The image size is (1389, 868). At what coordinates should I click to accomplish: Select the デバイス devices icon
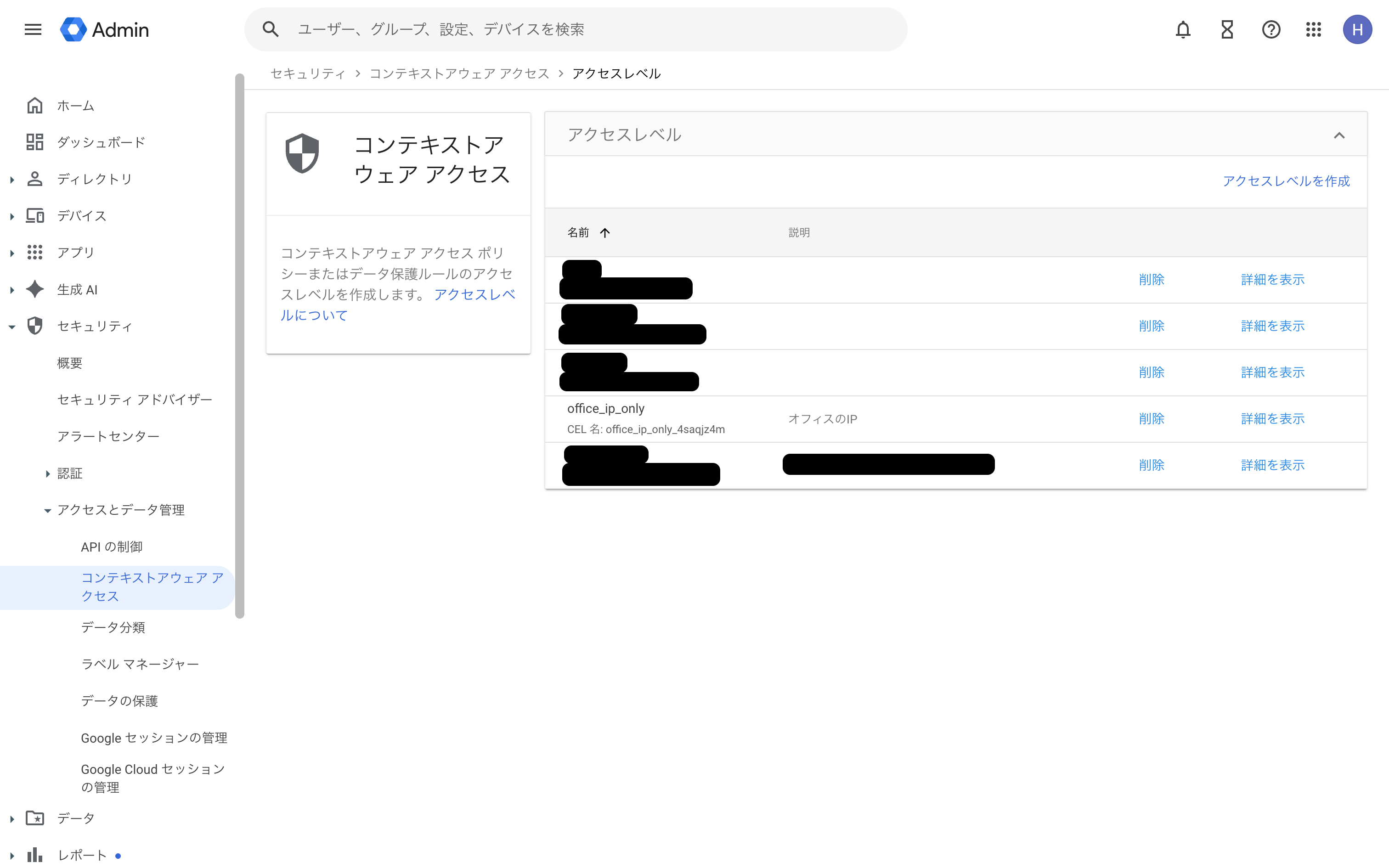34,215
